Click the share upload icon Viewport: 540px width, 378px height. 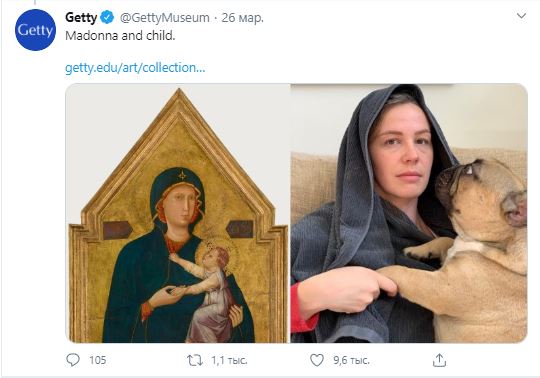click(x=439, y=360)
